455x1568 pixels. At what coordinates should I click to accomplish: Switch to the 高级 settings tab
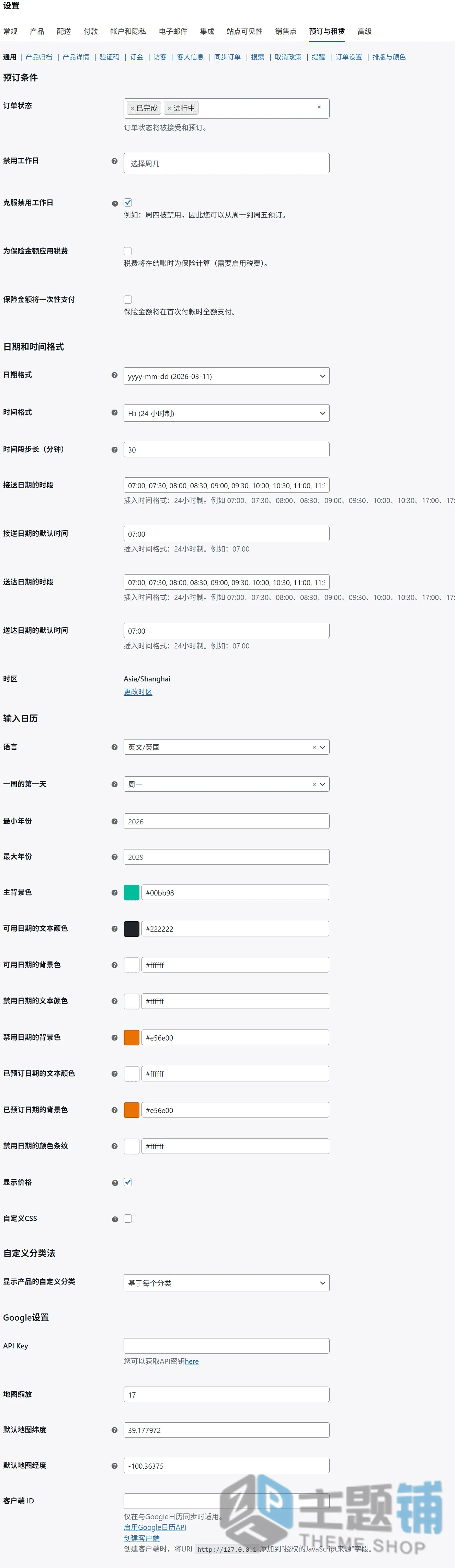click(364, 32)
